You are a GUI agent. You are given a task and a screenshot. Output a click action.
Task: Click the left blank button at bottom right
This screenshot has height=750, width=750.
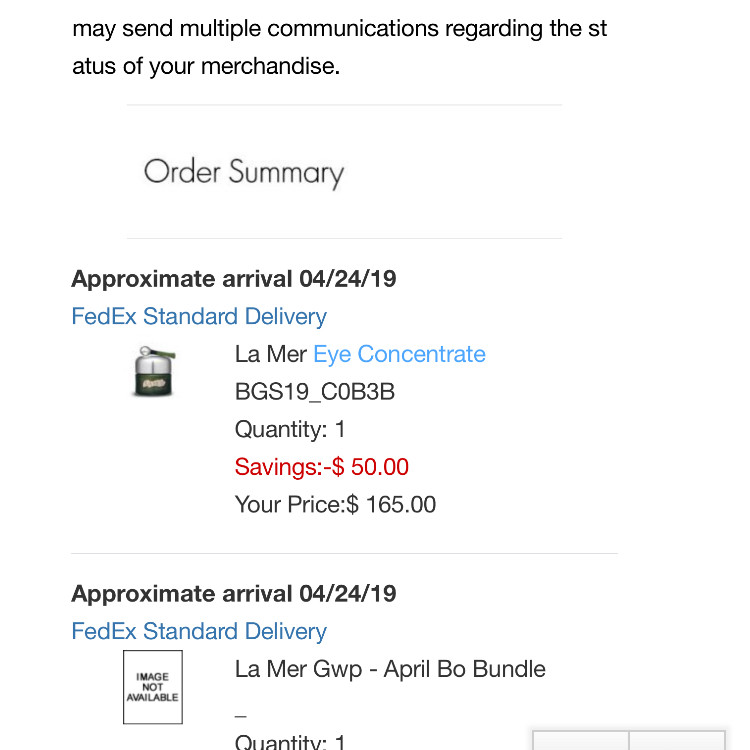[581, 740]
